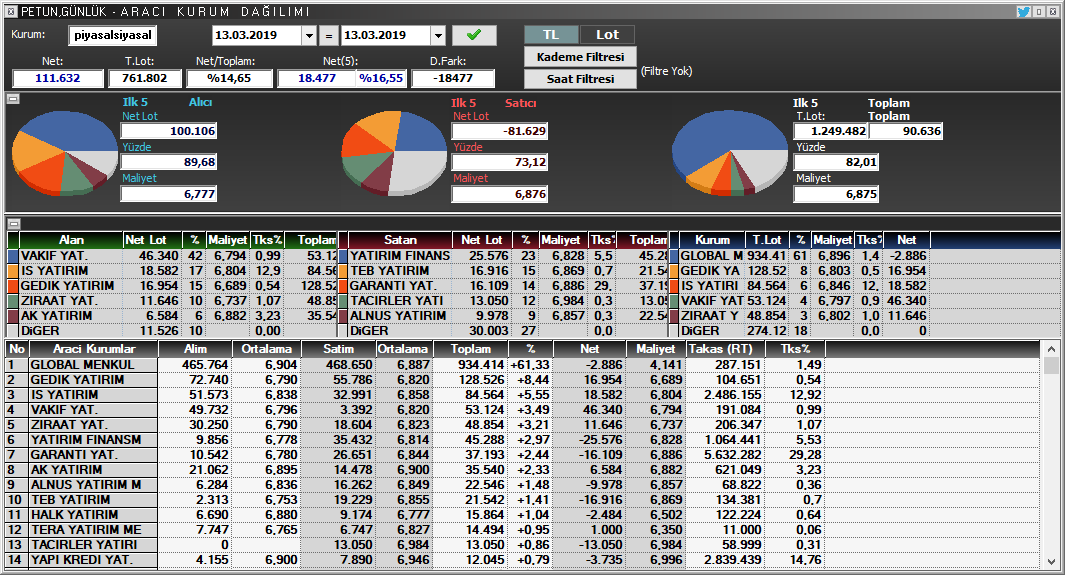
Task: Select TACIRLER YATIRI row in main table
Action: (x=523, y=544)
